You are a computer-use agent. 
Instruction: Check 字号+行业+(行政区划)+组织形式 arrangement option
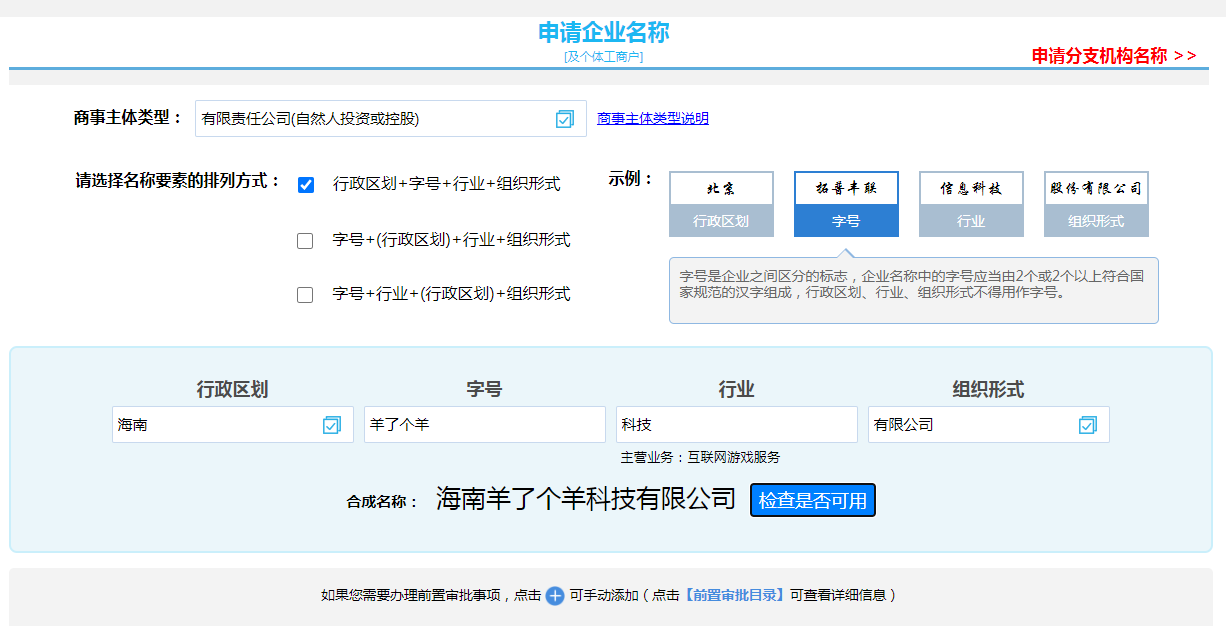[305, 295]
